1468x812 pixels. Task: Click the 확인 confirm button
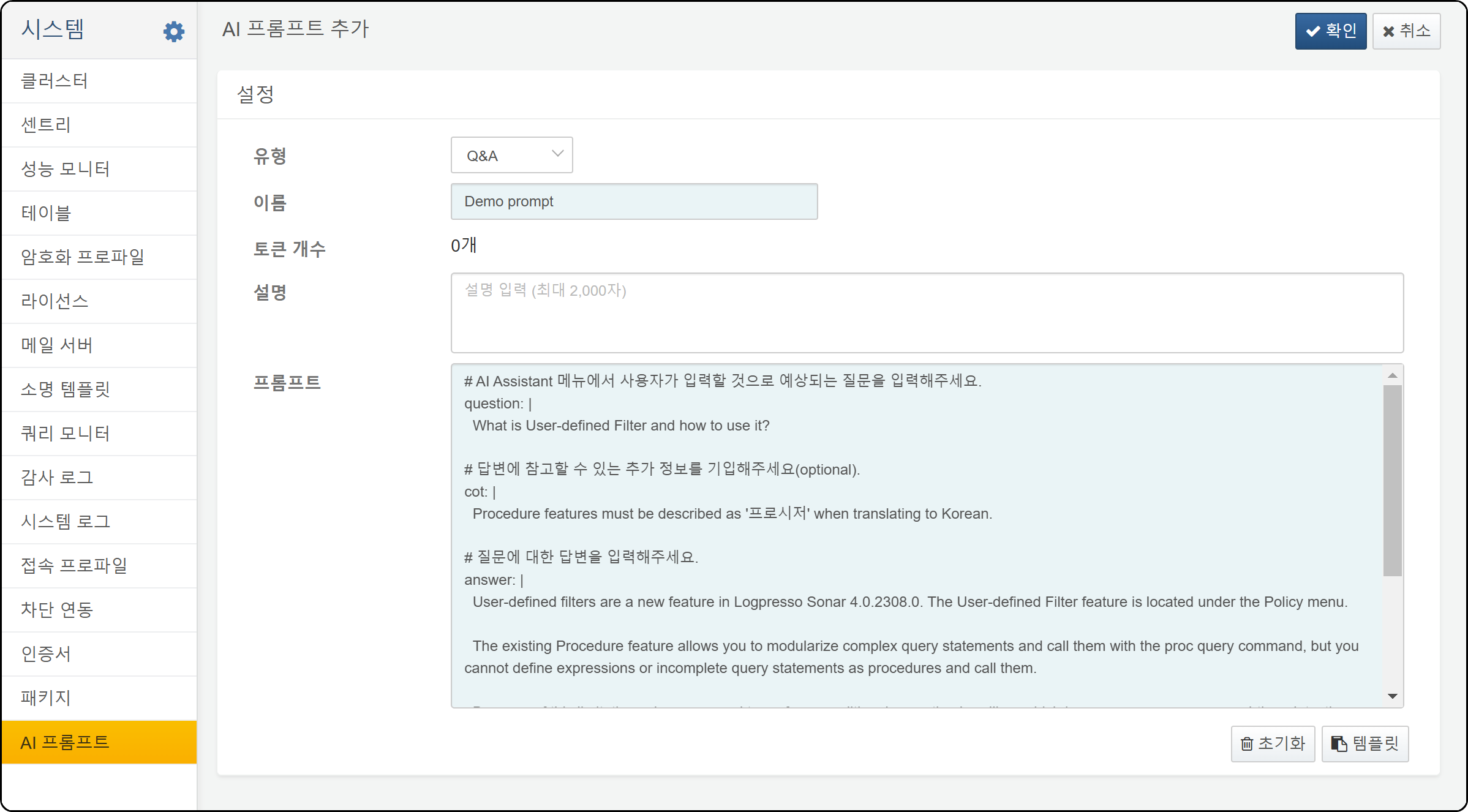[x=1330, y=31]
